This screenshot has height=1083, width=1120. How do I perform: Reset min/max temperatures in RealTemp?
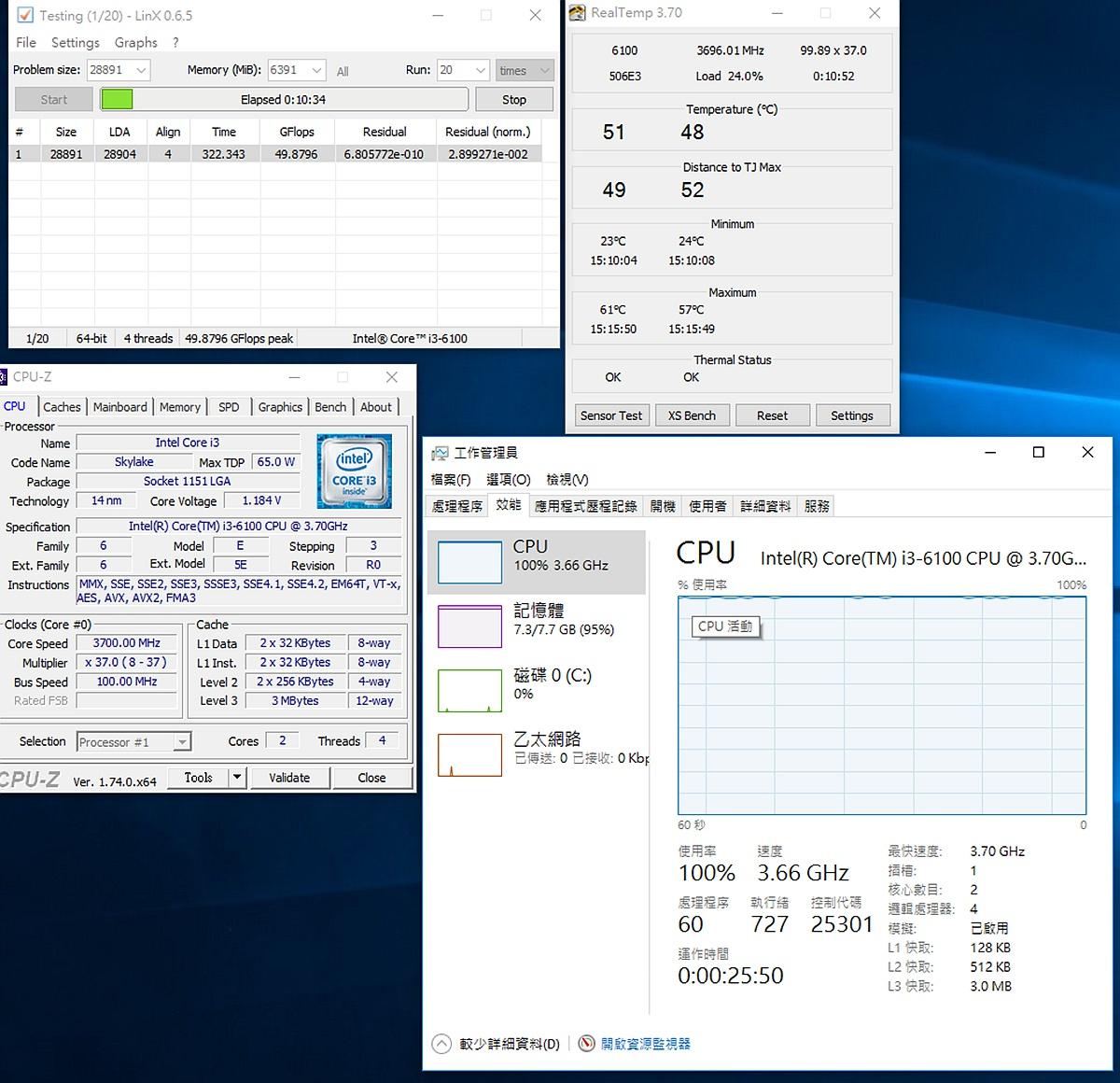coord(772,415)
